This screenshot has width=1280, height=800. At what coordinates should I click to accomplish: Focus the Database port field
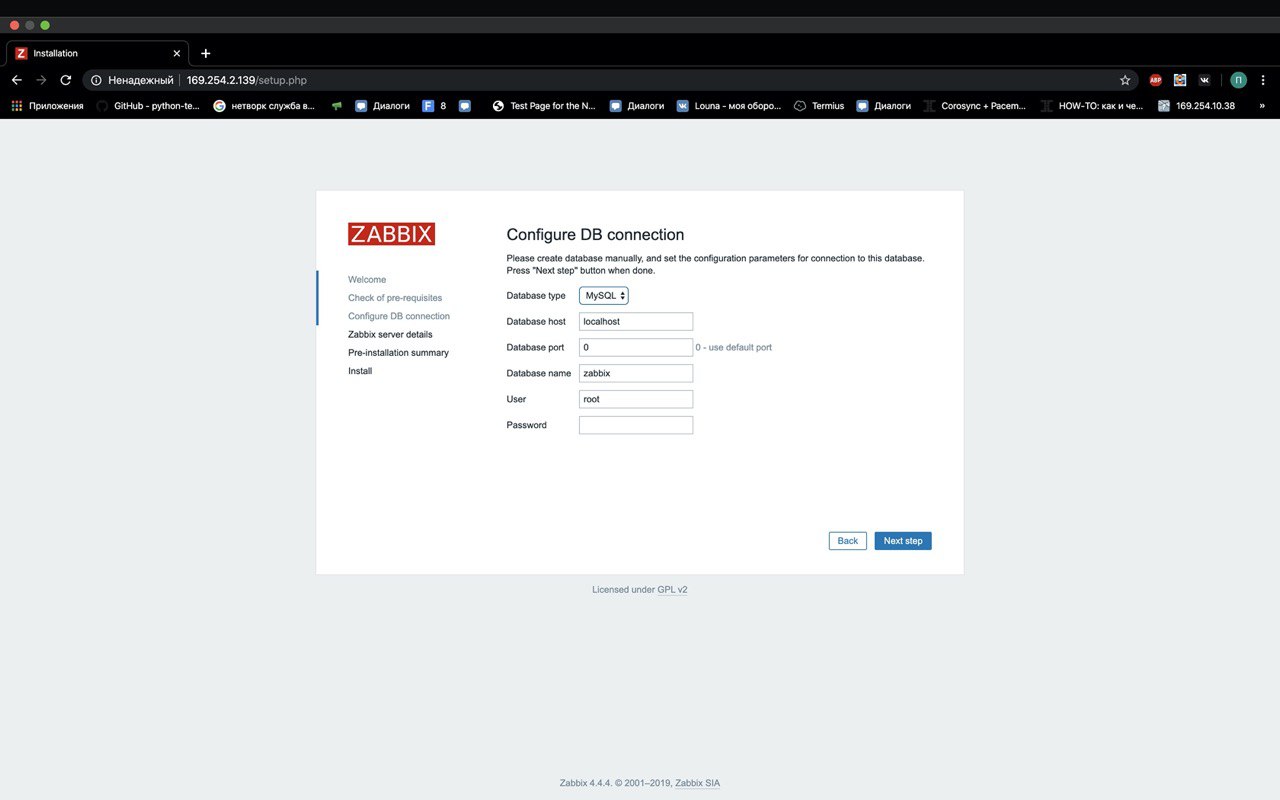coord(636,347)
